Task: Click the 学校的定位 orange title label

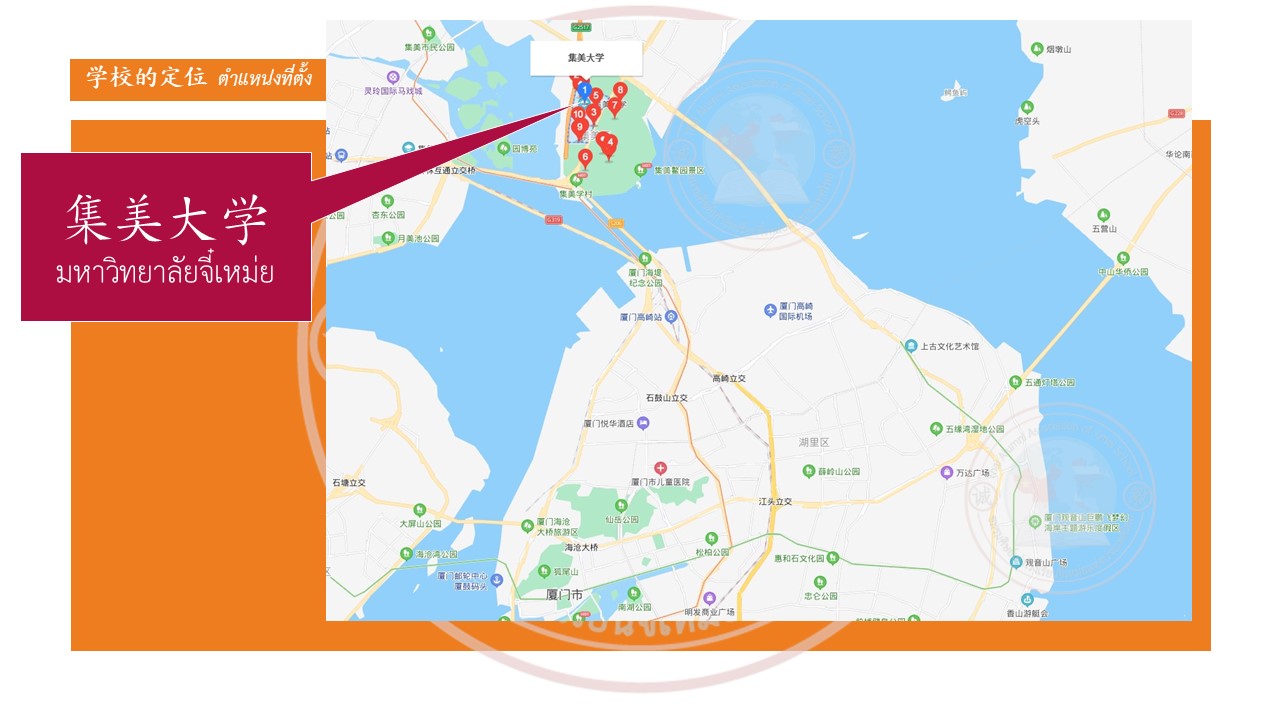Action: [198, 79]
